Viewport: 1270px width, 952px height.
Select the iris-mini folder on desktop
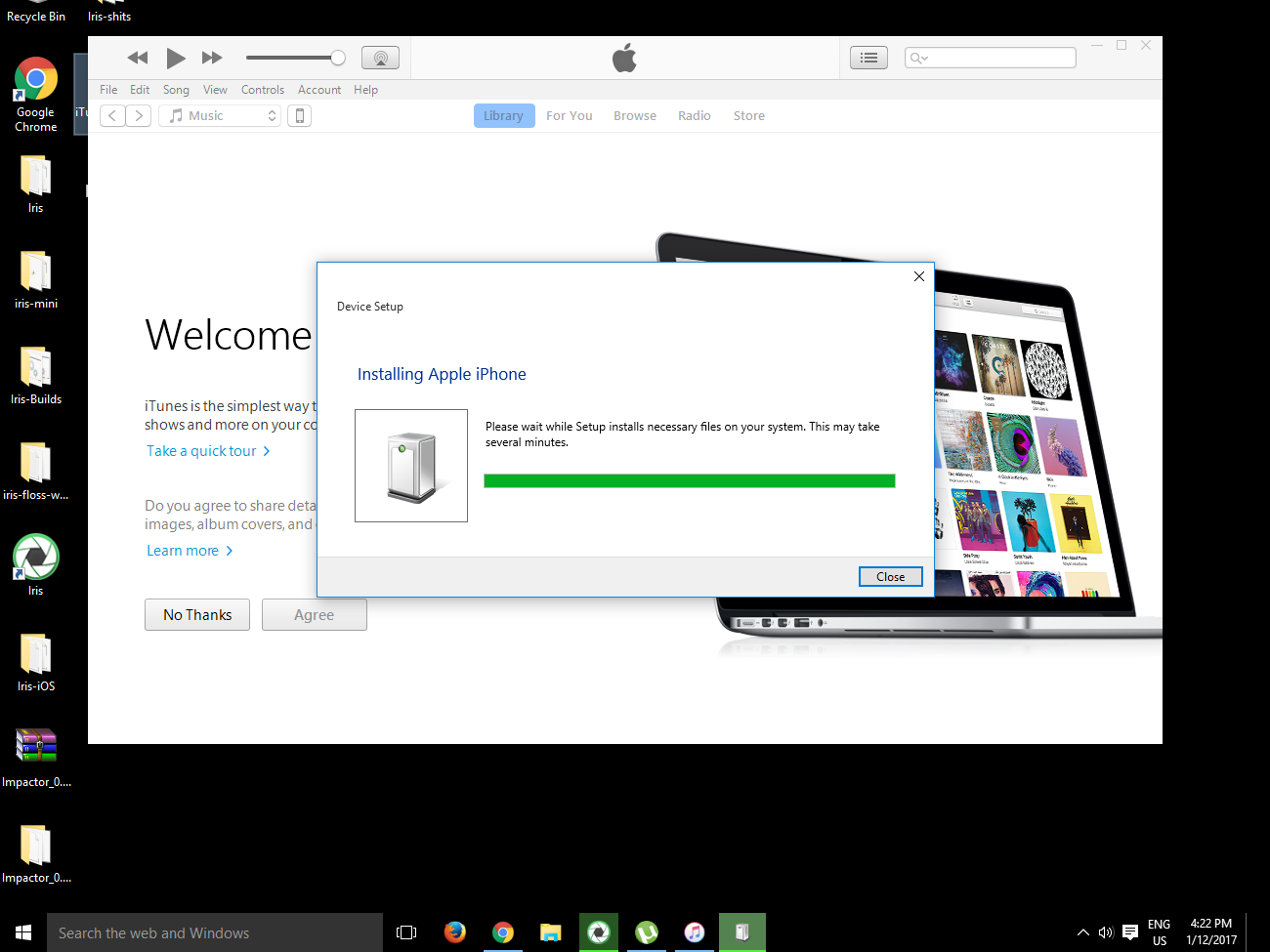36,280
